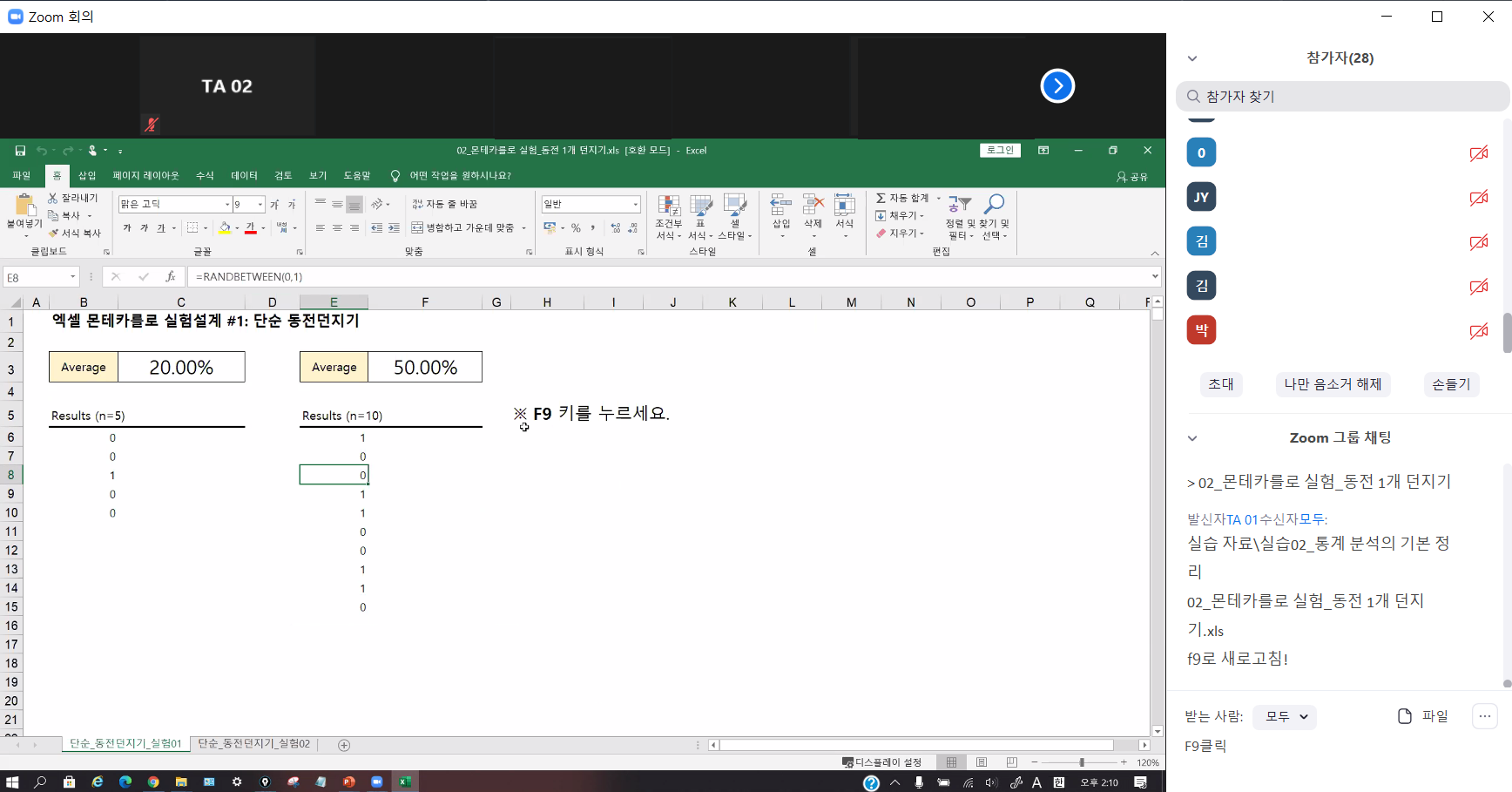Viewport: 1512px width, 792px height.
Task: Click the next video gallery arrow button
Action: click(1057, 85)
